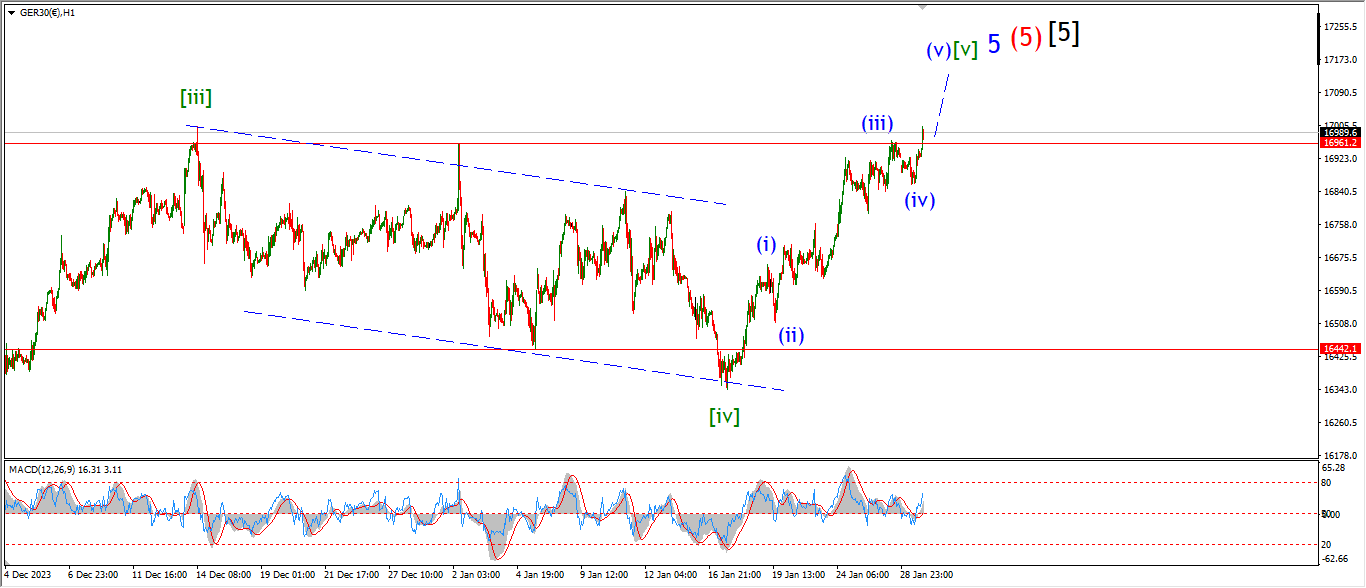Select the large blue 5 wave label
This screenshot has height=588, width=1366.
point(994,43)
